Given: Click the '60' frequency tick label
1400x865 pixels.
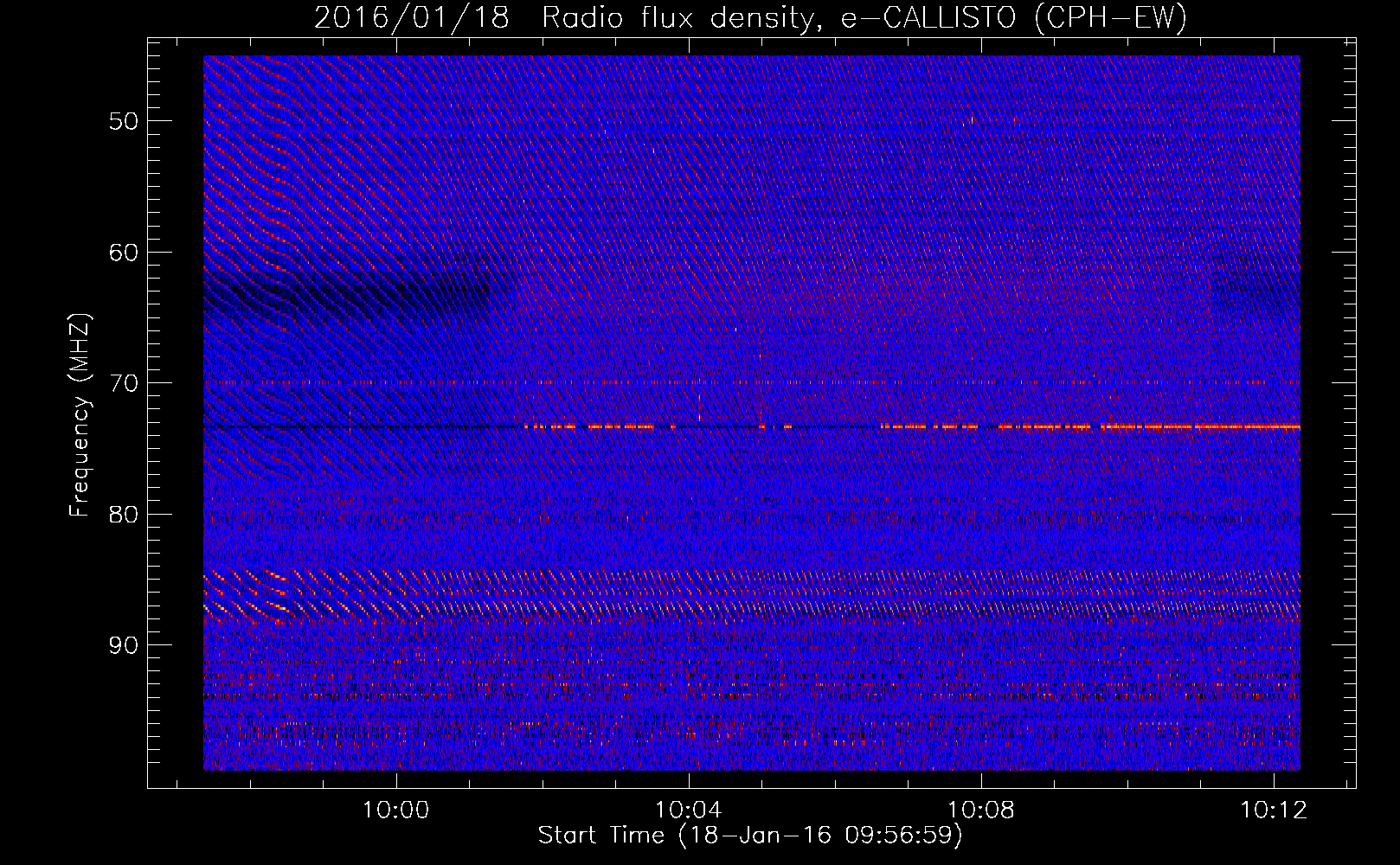Looking at the screenshot, I should point(123,253).
